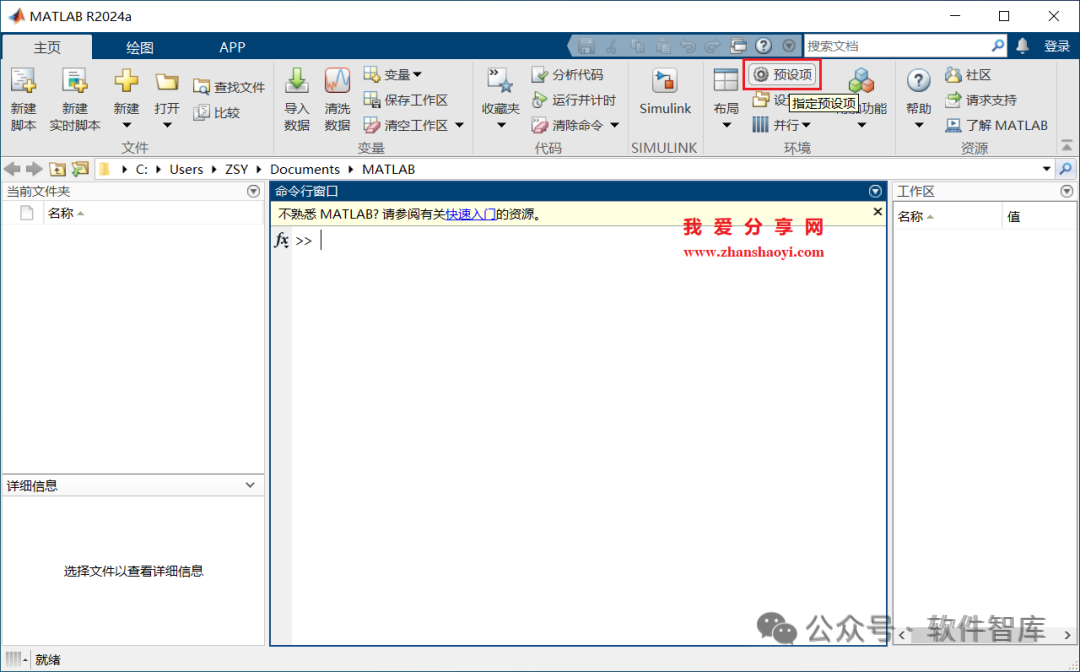Sort workspace by 值 column

[x=1038, y=216]
